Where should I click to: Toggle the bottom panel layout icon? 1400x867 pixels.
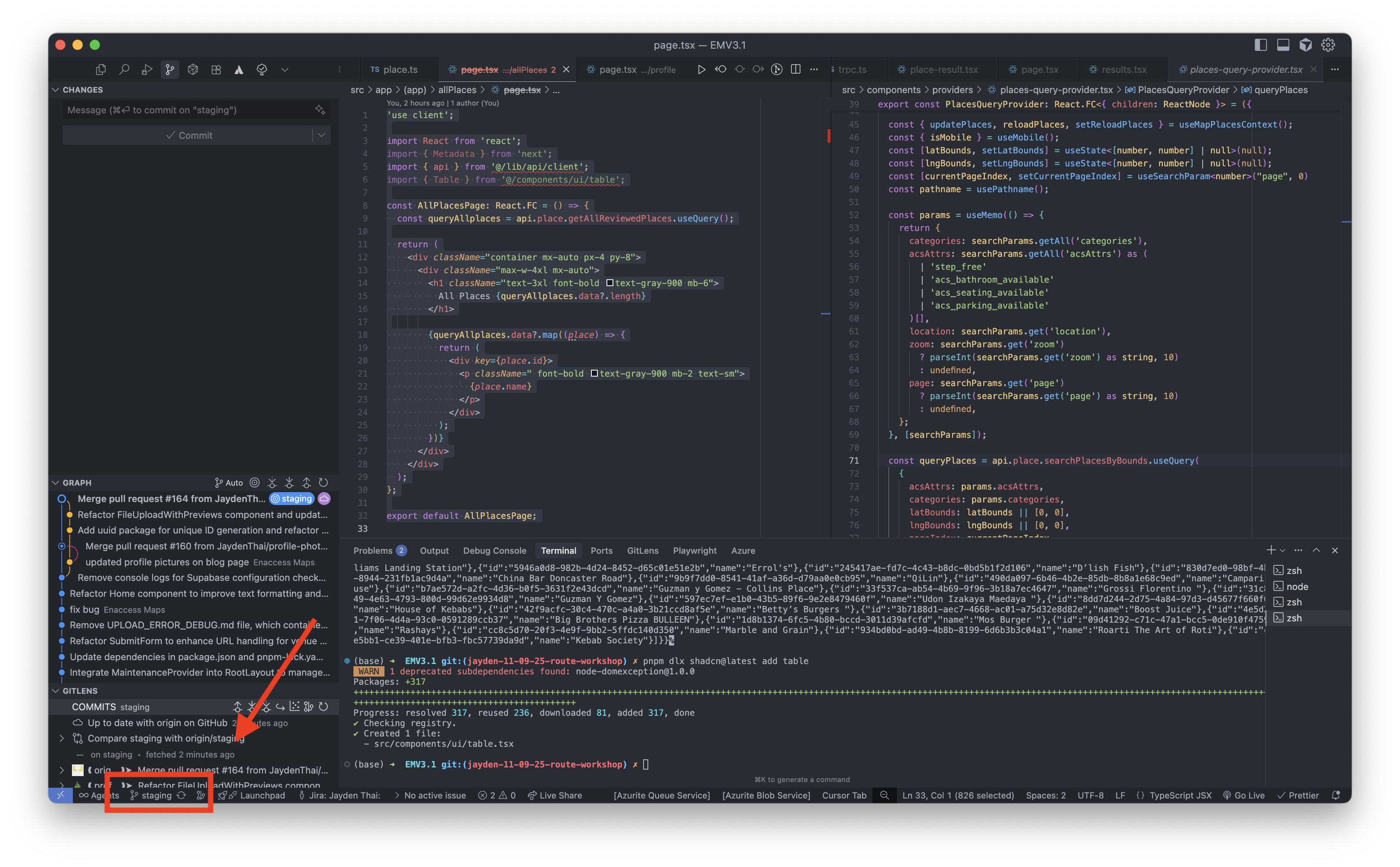pyautogui.click(x=1283, y=45)
